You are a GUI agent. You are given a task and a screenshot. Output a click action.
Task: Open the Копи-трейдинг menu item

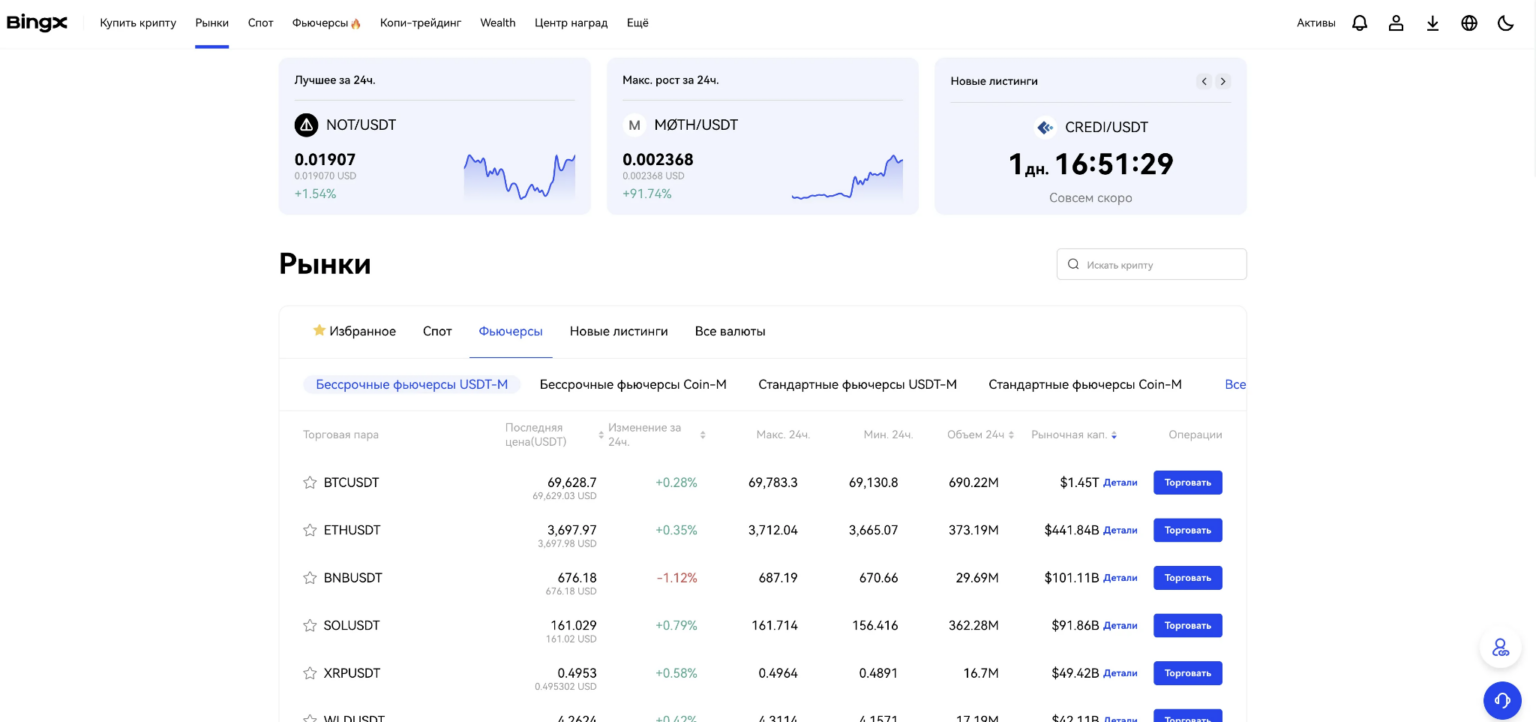pos(420,22)
